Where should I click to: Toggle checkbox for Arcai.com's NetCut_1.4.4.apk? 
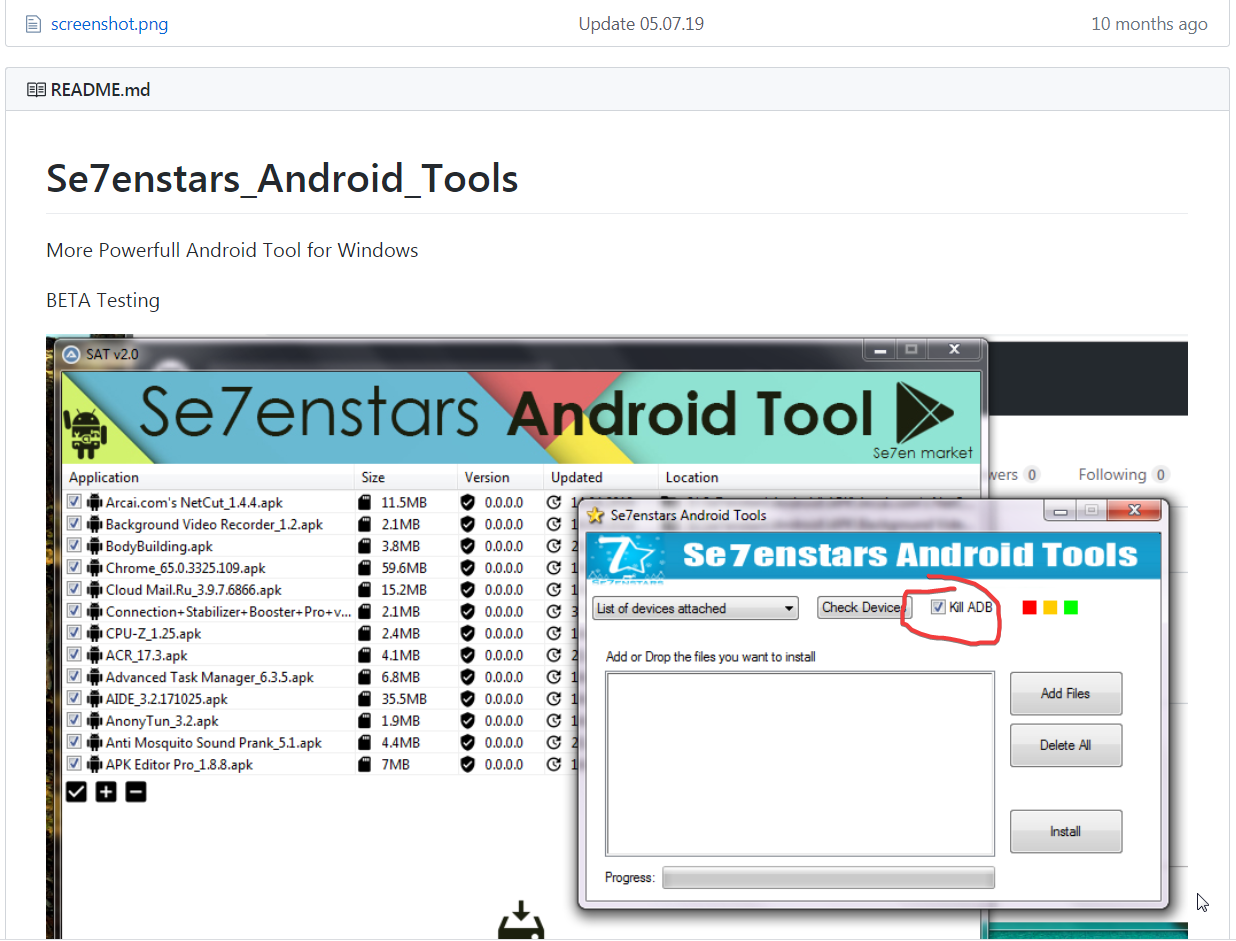(x=74, y=501)
